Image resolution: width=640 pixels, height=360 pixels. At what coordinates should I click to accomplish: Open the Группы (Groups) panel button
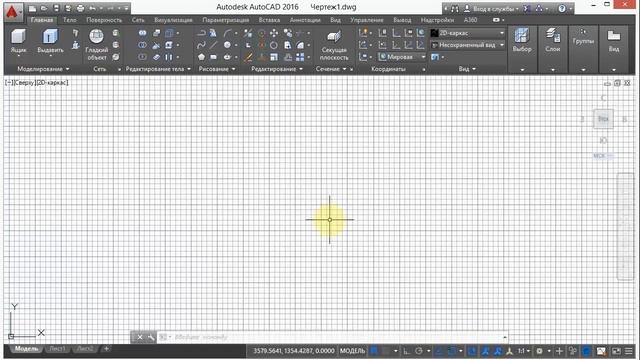click(583, 49)
